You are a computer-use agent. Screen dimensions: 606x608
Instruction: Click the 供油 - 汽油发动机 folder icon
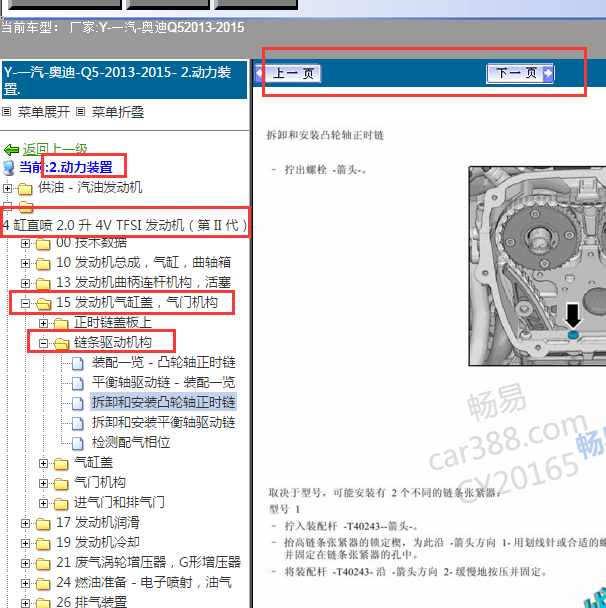(x=25, y=189)
